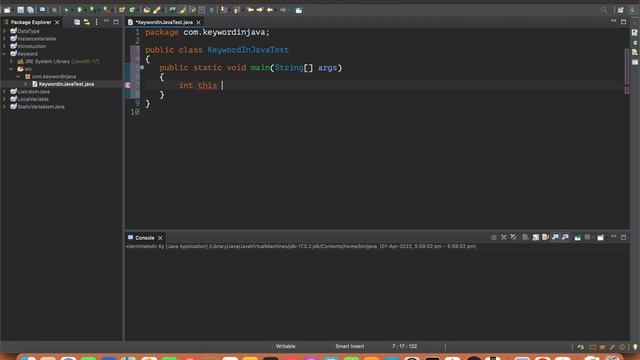
Task: Toggle Word Wrap in Console toolbar
Action: tap(545, 237)
